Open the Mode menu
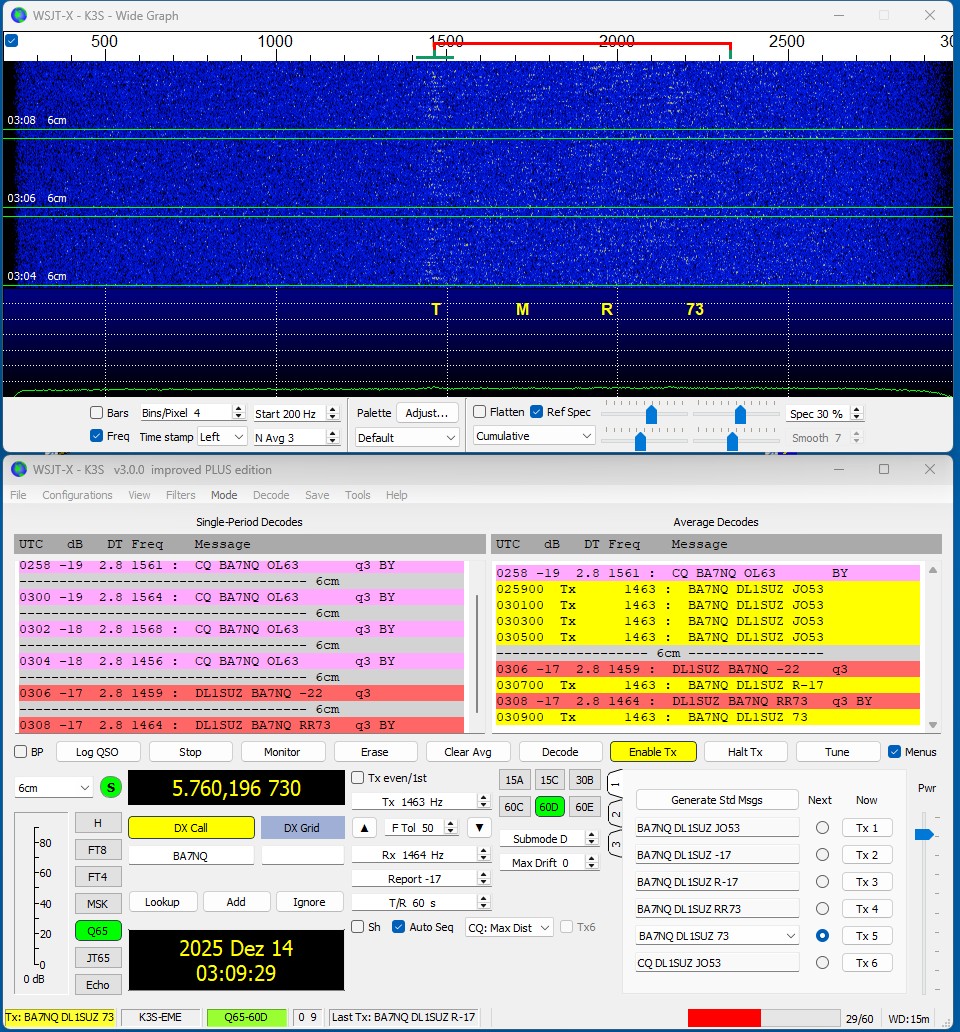Viewport: 960px width, 1032px height. click(x=224, y=494)
